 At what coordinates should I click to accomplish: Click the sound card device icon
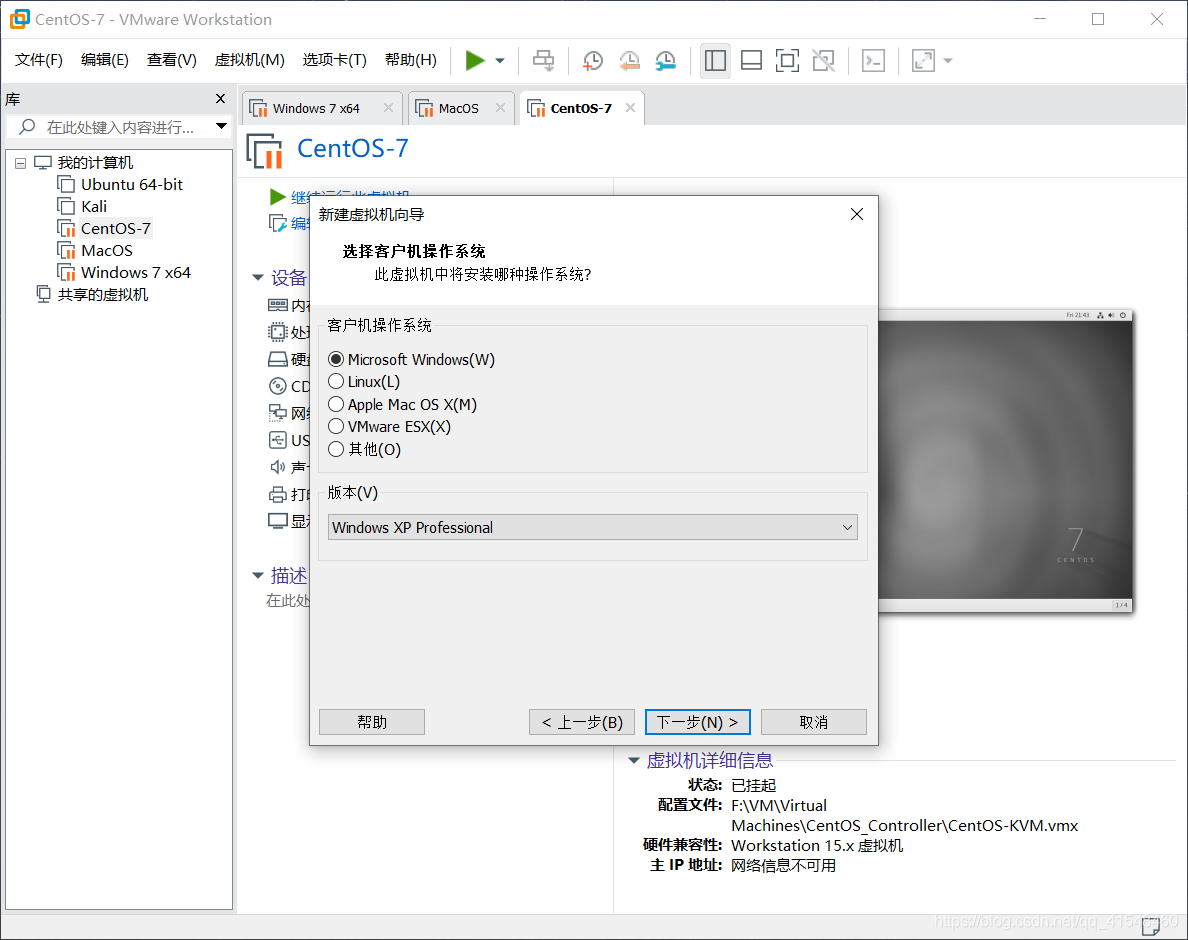click(x=278, y=467)
